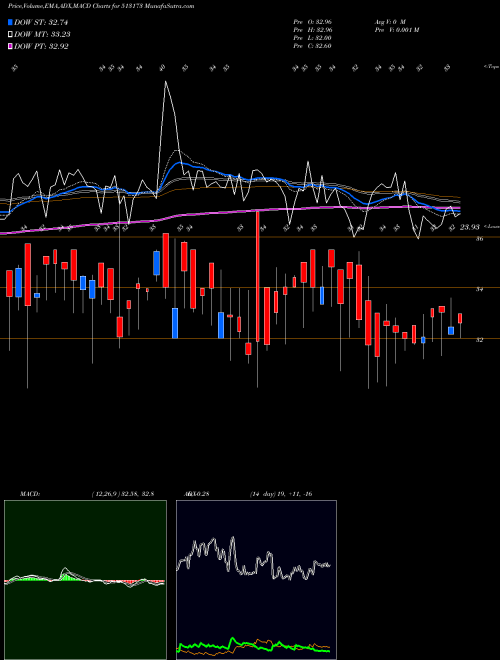The image size is (500, 660).
Task: Click the last blue candlestick near right edge
Action: point(451,330)
